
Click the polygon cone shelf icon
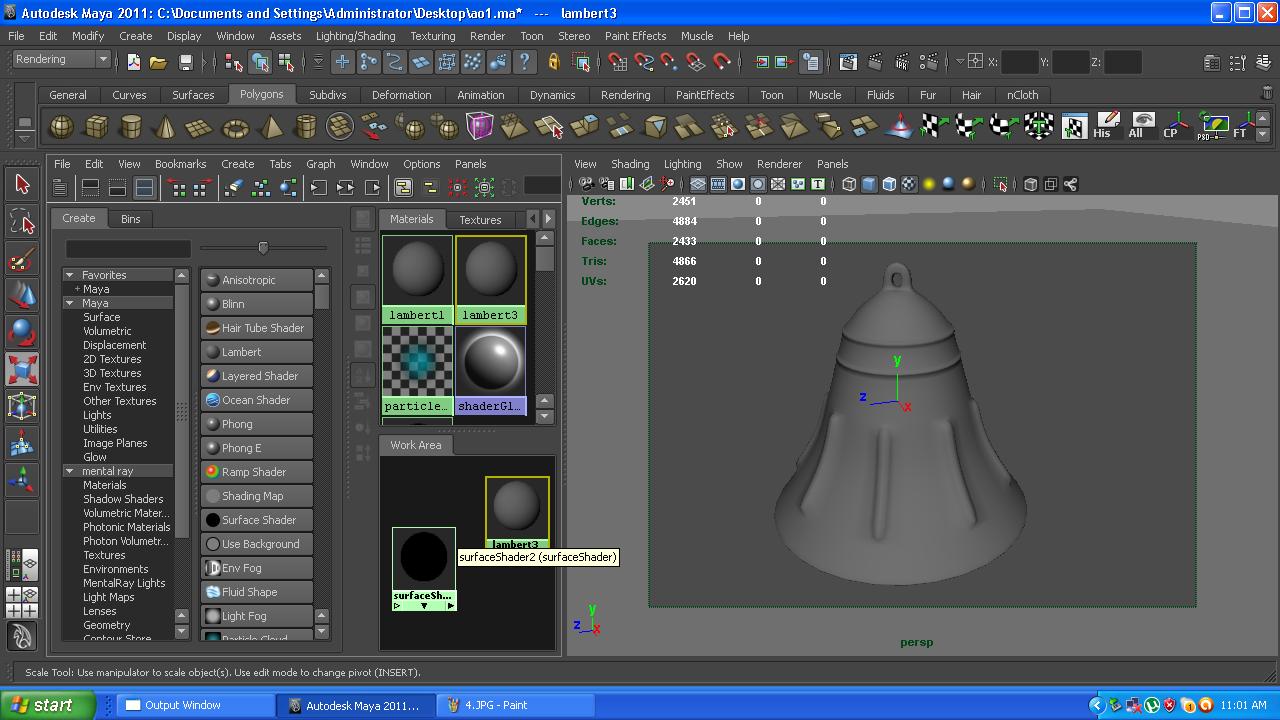(x=165, y=127)
